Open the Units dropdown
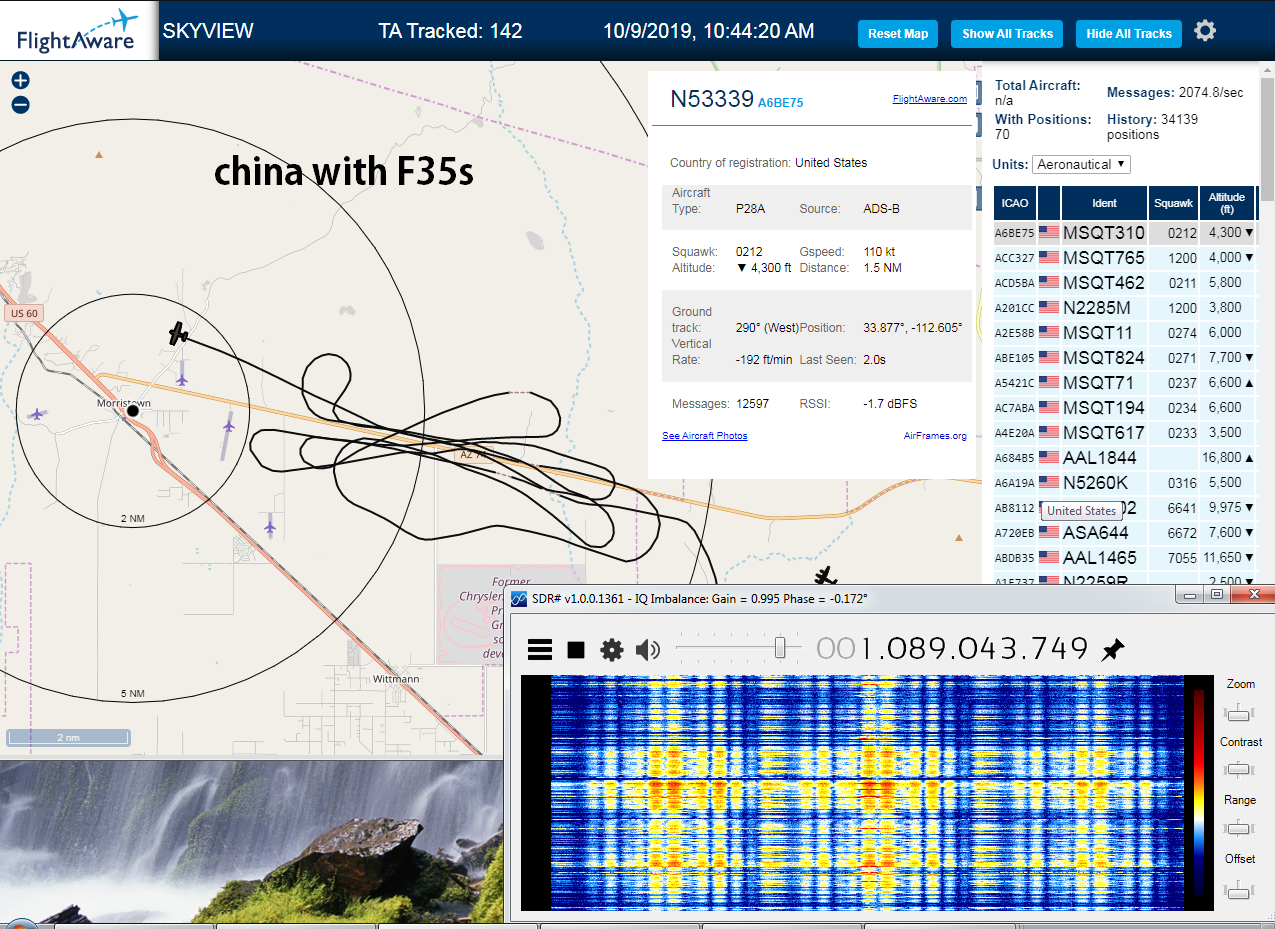This screenshot has width=1275, height=929. point(1082,164)
